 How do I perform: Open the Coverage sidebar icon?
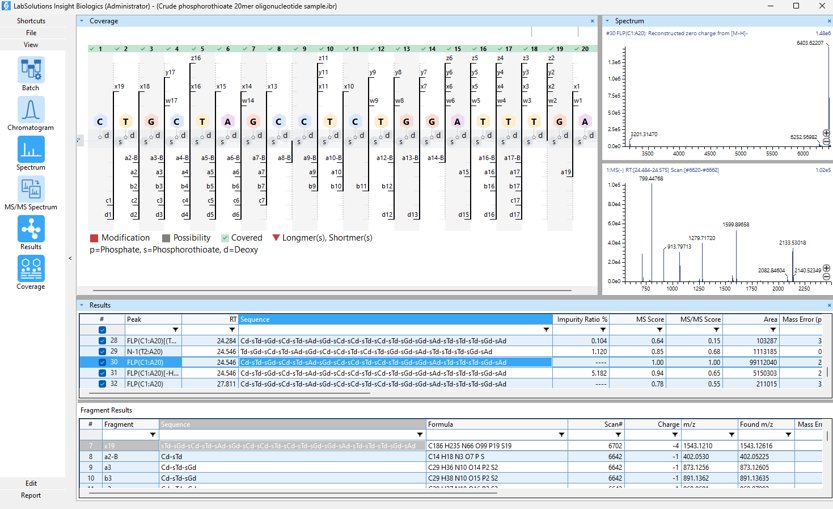pos(30,268)
